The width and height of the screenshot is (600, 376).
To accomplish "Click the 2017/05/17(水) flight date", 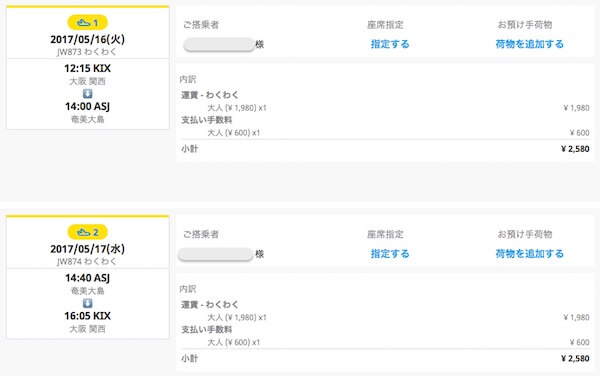I will coord(88,249).
